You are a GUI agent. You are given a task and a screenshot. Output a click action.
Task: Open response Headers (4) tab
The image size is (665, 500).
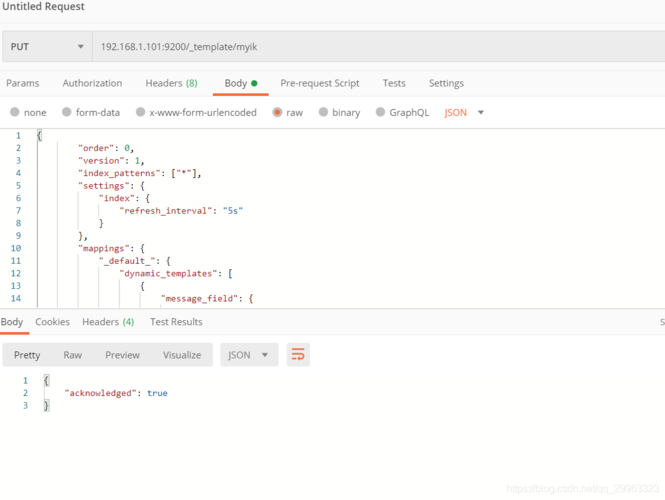pos(108,322)
